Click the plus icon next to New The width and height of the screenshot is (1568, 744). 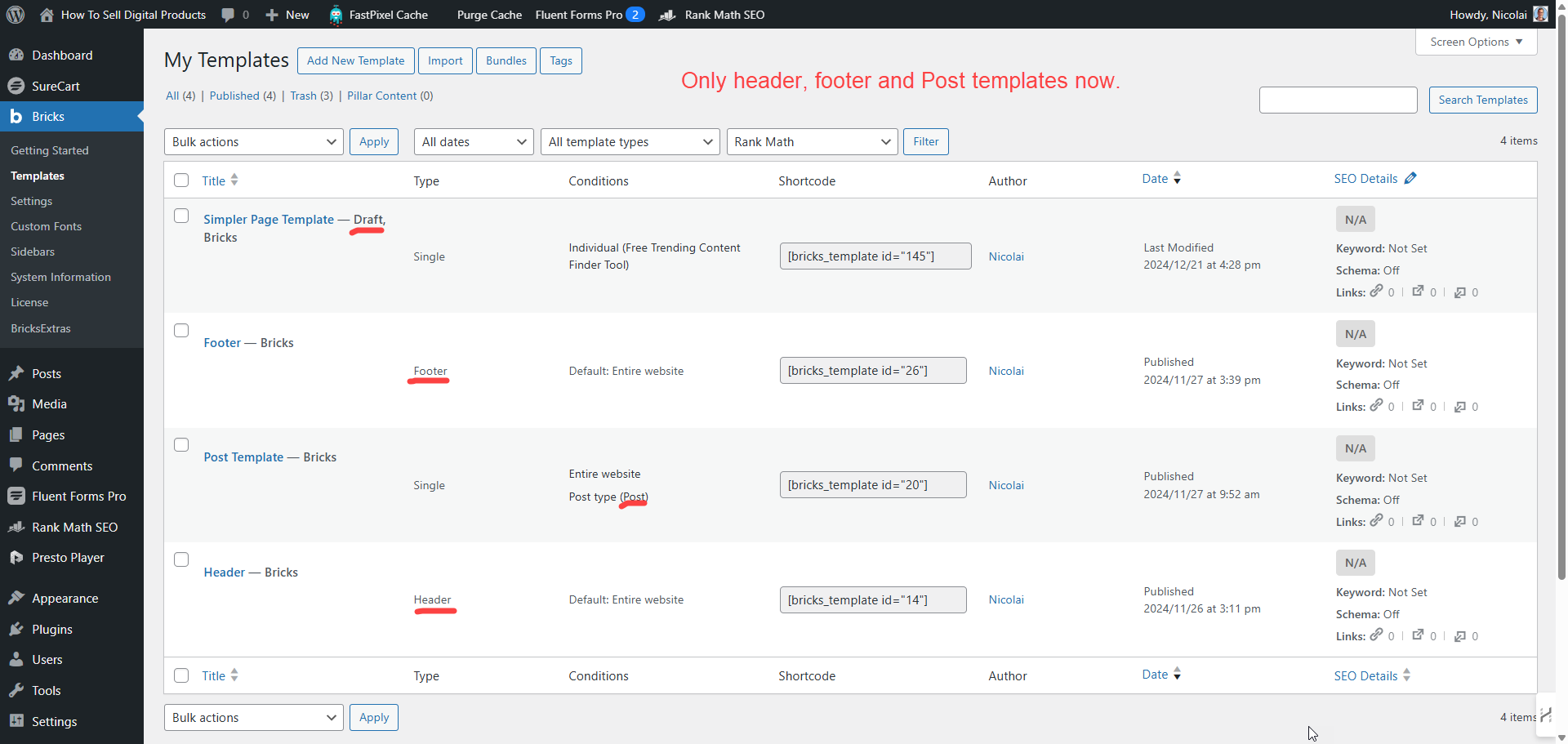tap(272, 15)
